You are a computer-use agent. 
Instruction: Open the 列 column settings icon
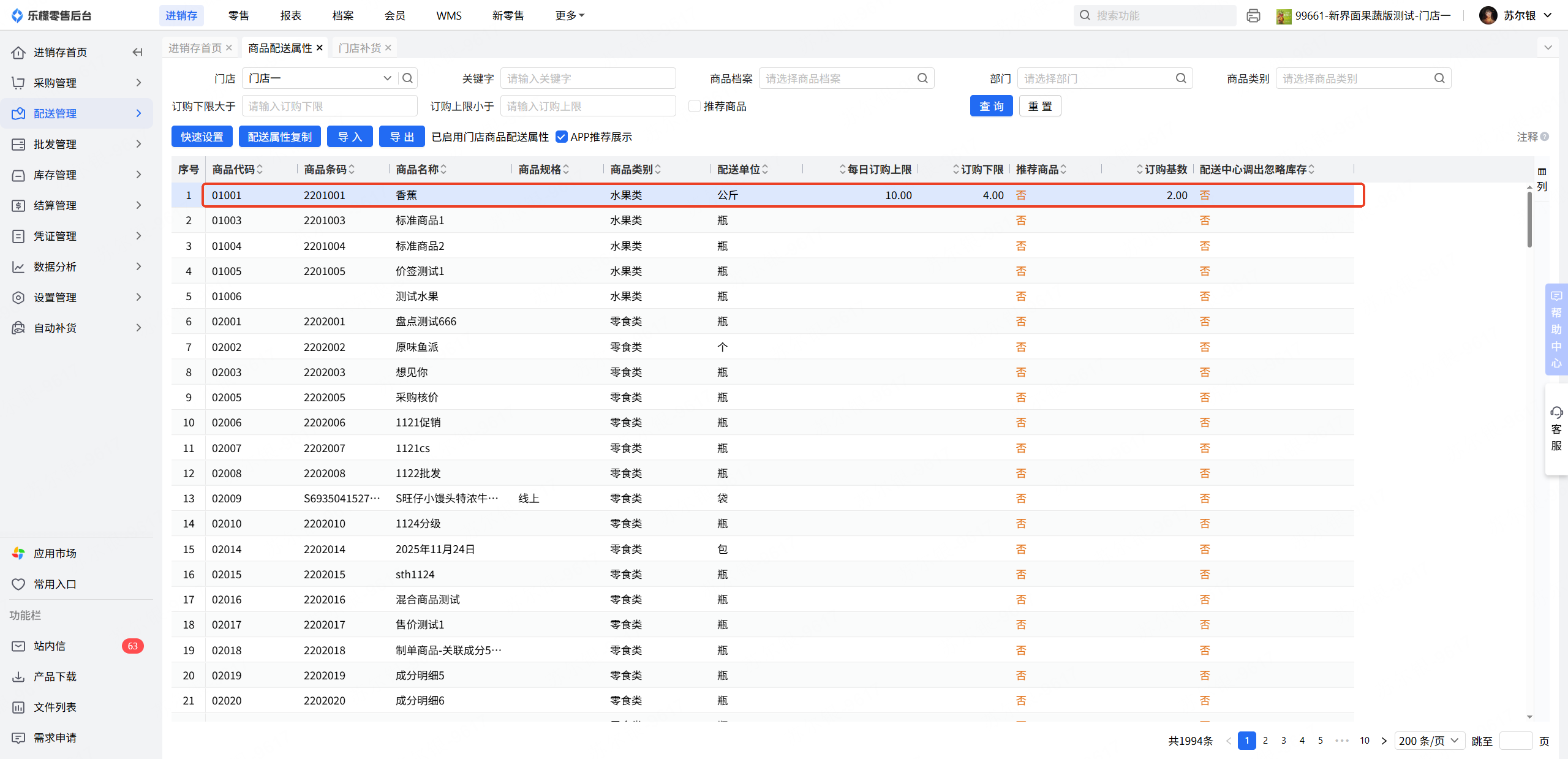[x=1542, y=178]
